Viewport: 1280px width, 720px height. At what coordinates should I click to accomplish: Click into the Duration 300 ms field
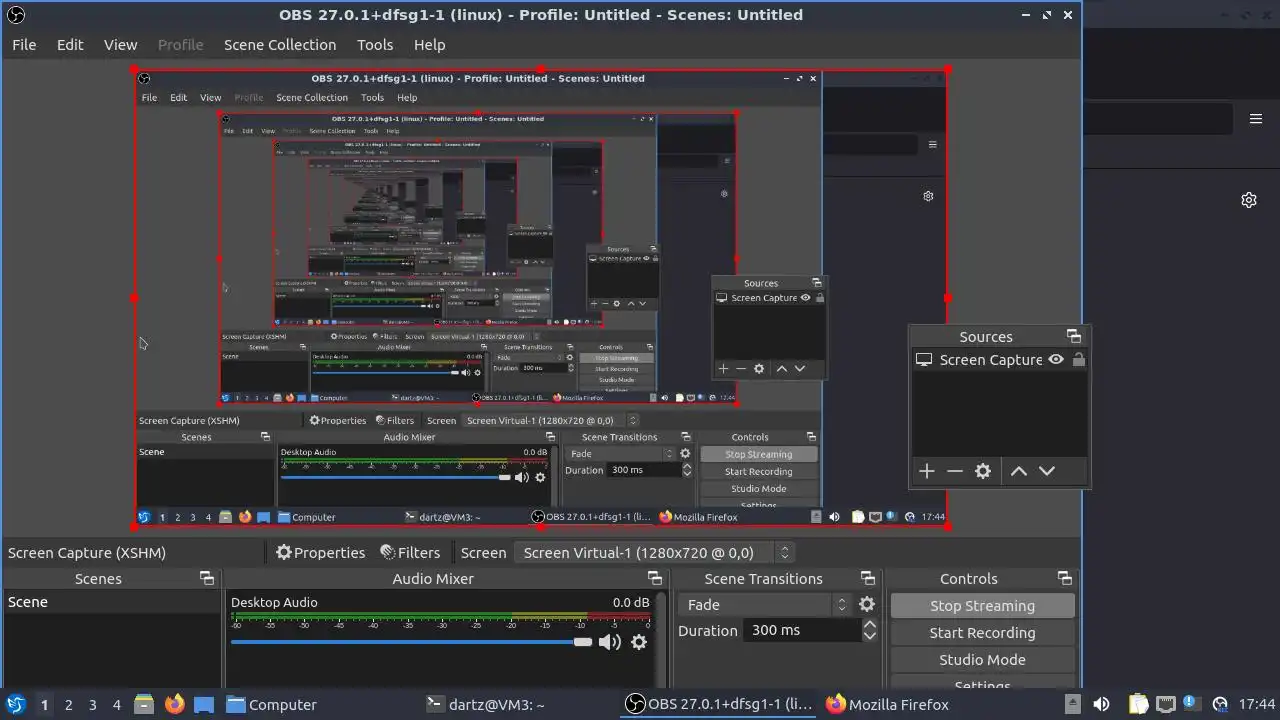tap(802, 631)
